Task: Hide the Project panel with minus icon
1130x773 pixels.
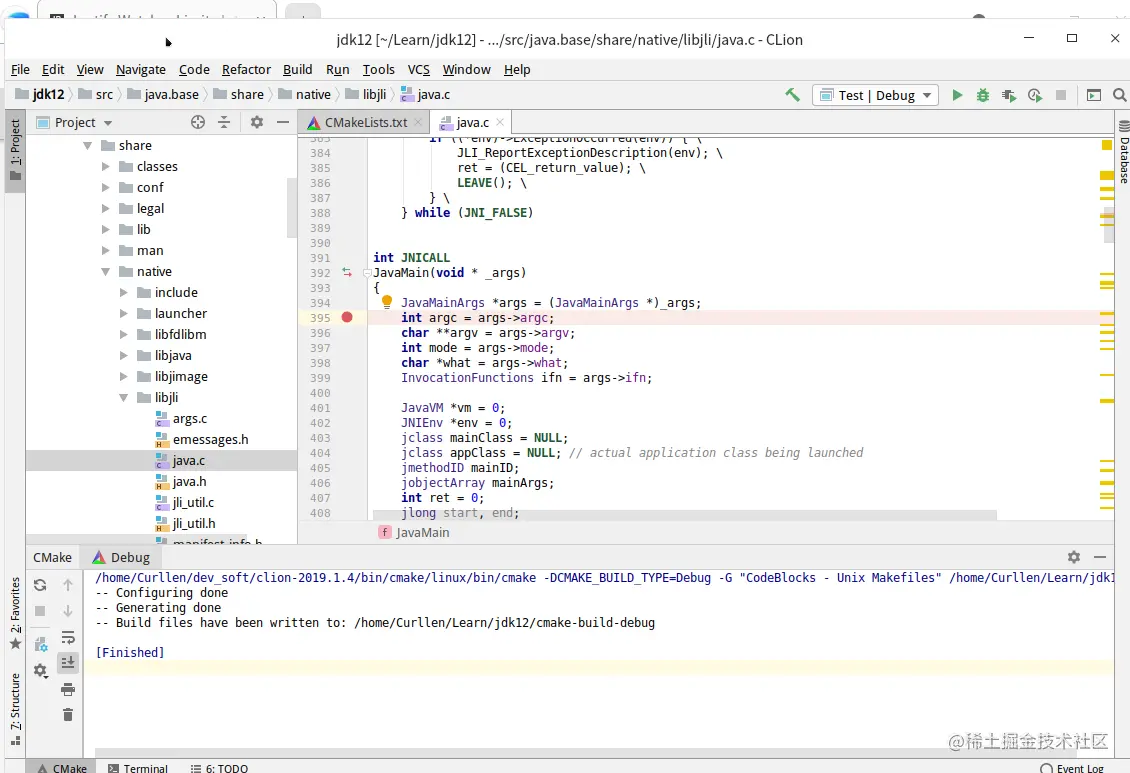Action: 282,122
